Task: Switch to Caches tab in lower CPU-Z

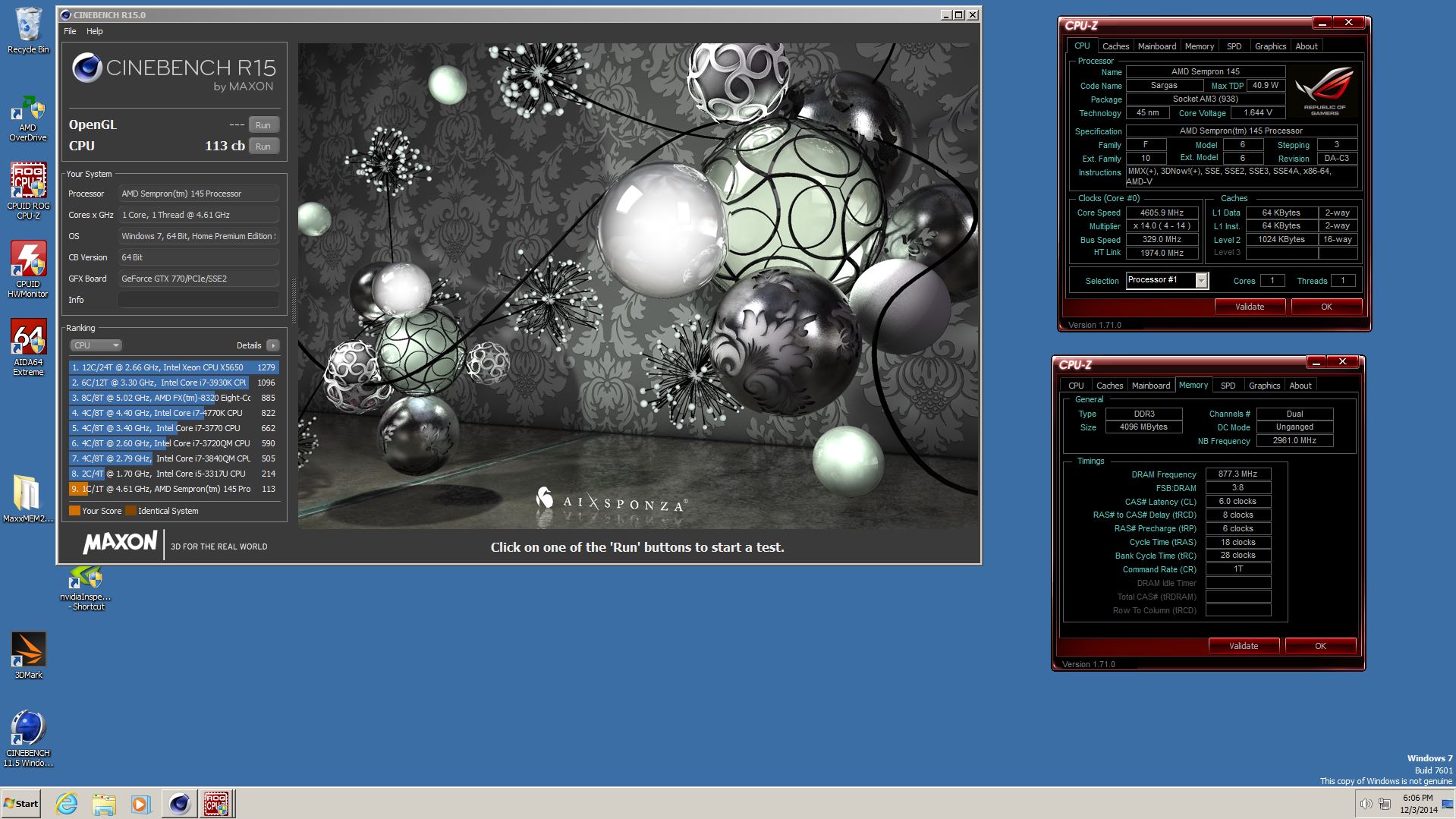Action: click(x=1109, y=386)
